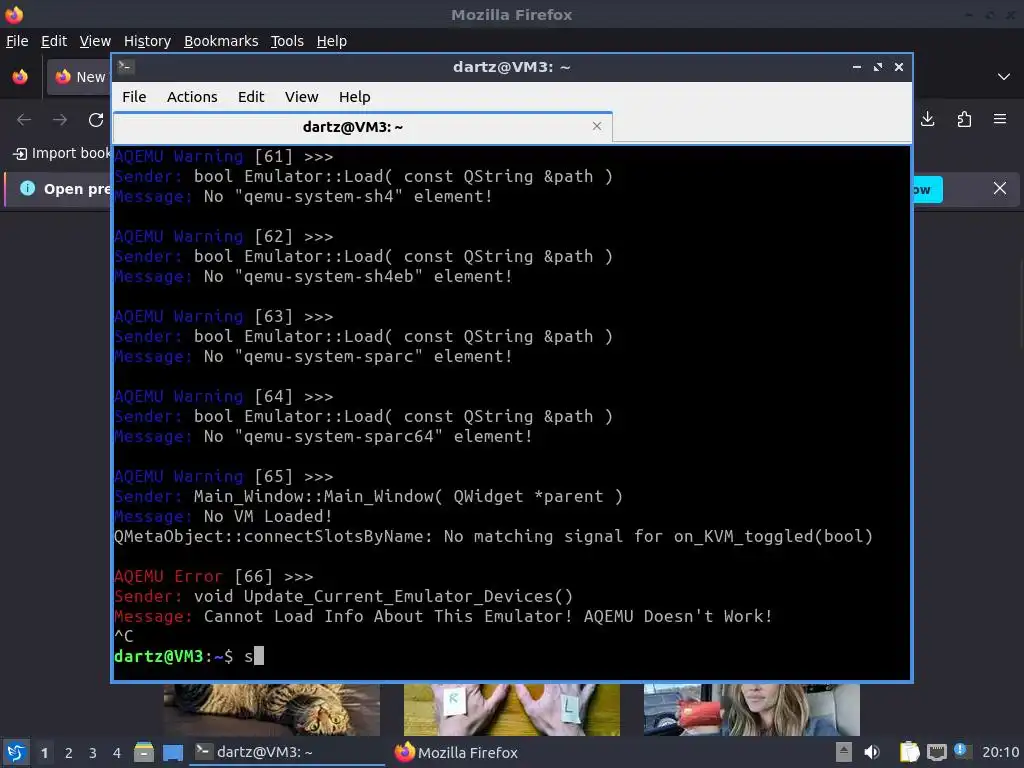Open the hands with notes thumbnail
Screen dimensions: 1024x768
coord(512,710)
